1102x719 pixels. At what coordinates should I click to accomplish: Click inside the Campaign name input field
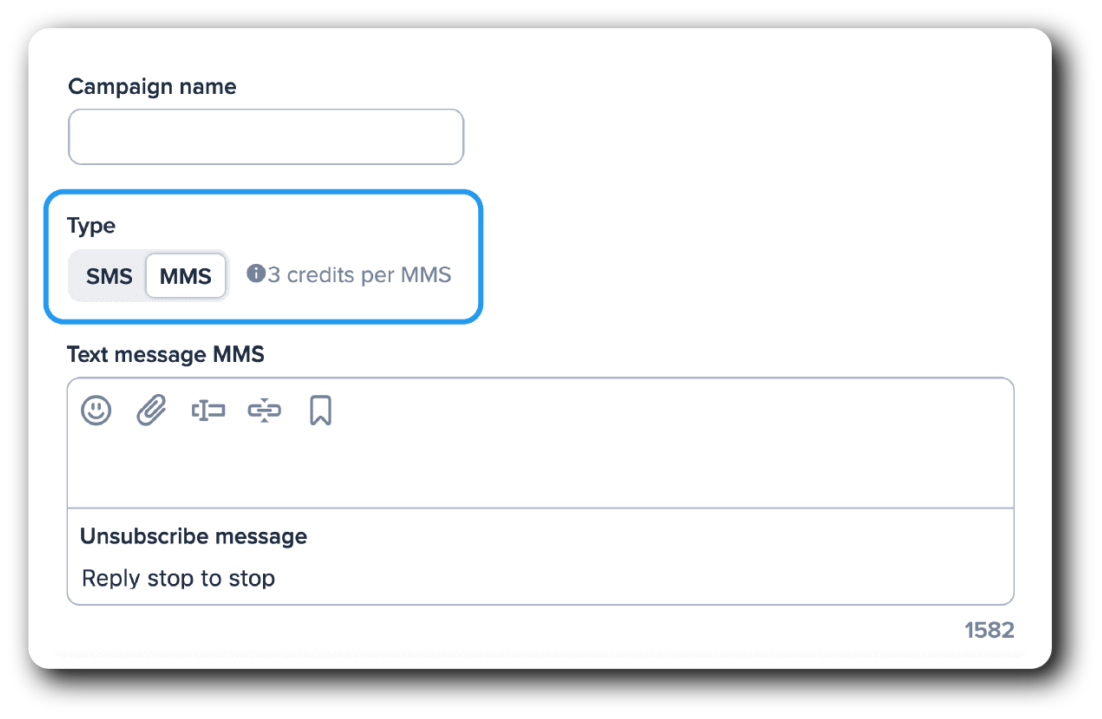[x=265, y=136]
